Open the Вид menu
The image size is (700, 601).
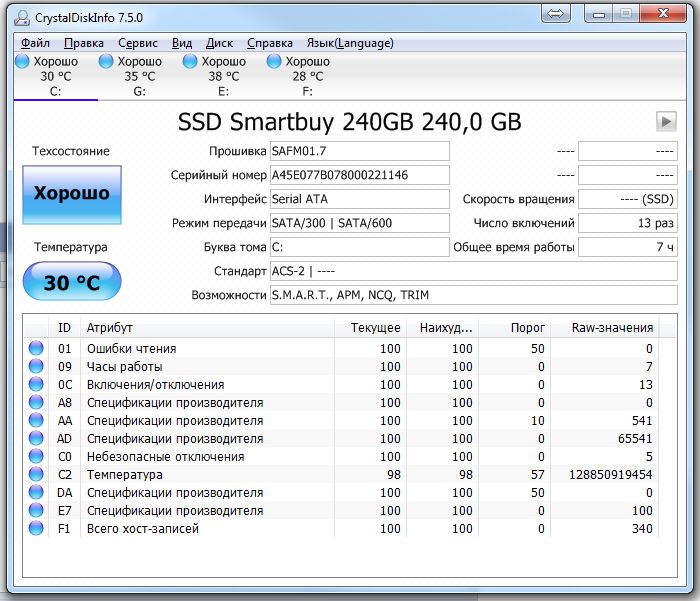tap(182, 43)
